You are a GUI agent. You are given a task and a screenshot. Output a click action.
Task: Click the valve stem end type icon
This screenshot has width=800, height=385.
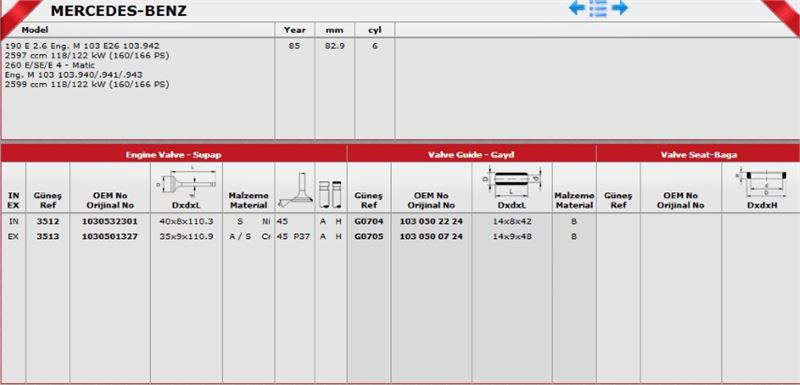[x=330, y=194]
